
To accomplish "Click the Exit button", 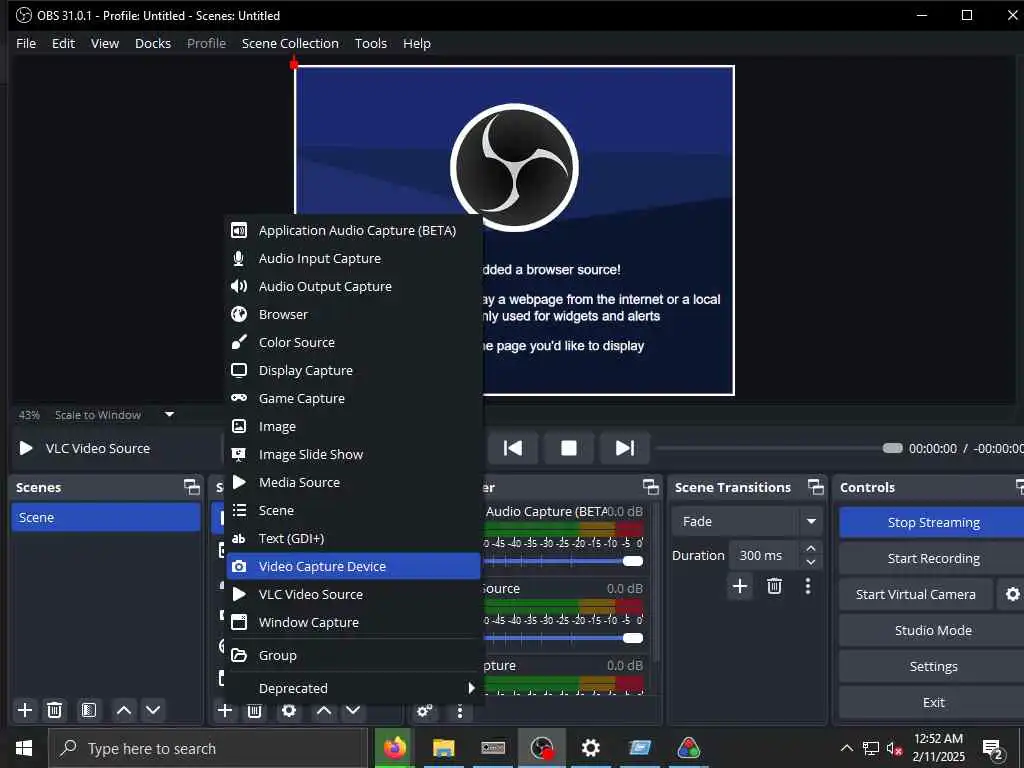I will pos(933,702).
